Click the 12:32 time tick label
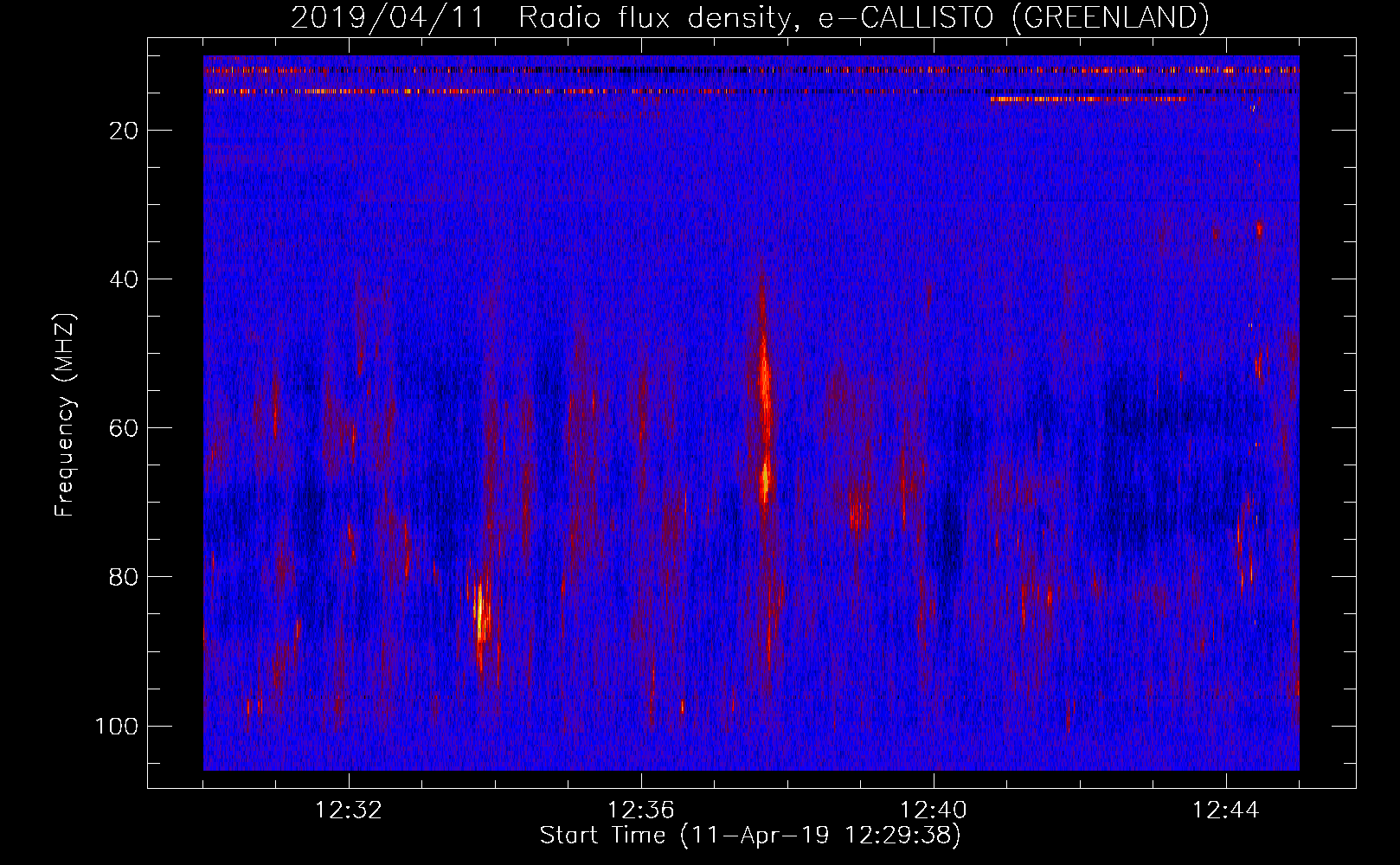Image resolution: width=1400 pixels, height=865 pixels. pyautogui.click(x=349, y=811)
